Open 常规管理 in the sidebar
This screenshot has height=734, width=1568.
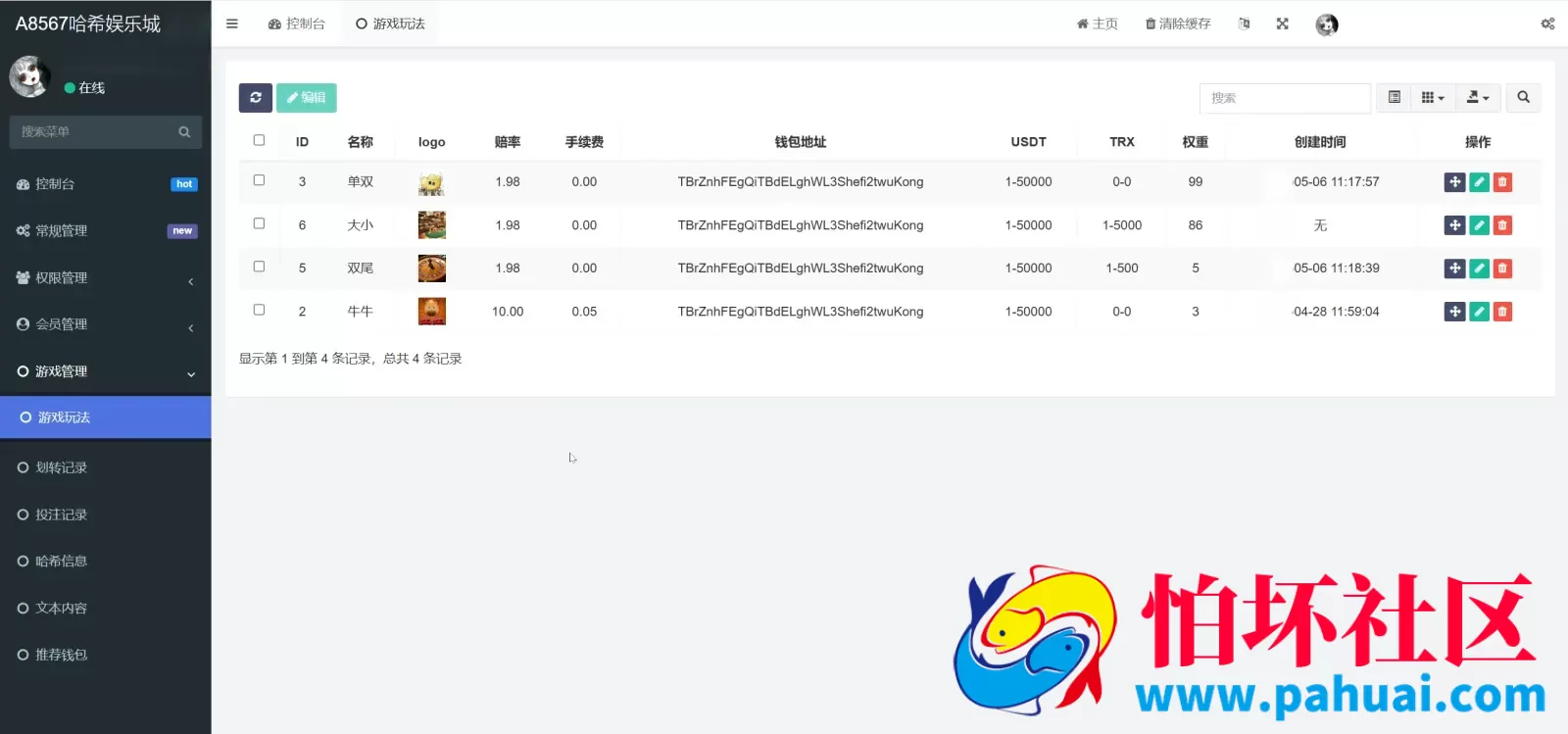pos(106,231)
